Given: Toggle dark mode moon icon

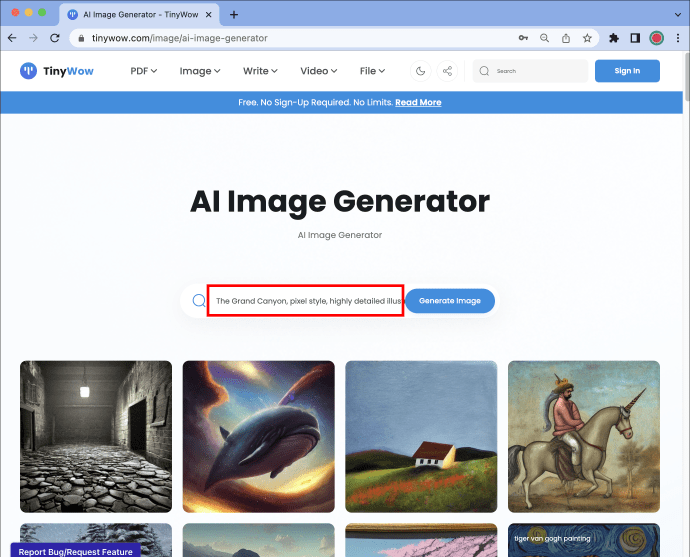Looking at the screenshot, I should tap(420, 71).
